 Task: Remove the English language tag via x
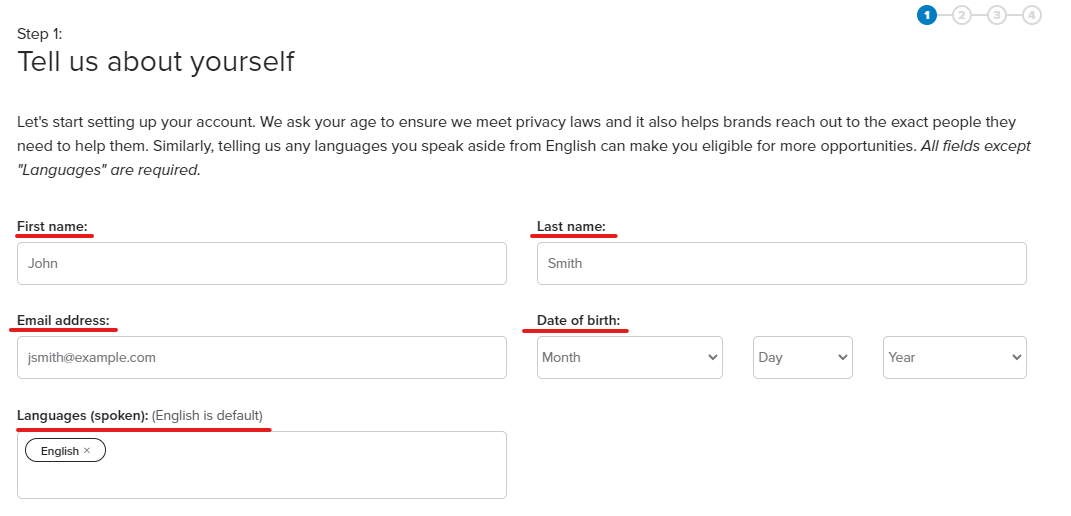coord(87,451)
